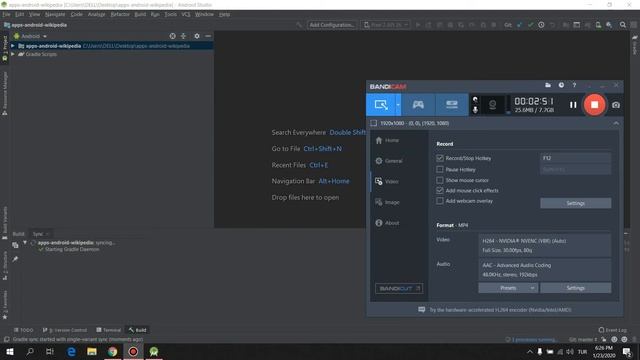Open the Version Control tool window tab
The width and height of the screenshot is (640, 360).
65,330
